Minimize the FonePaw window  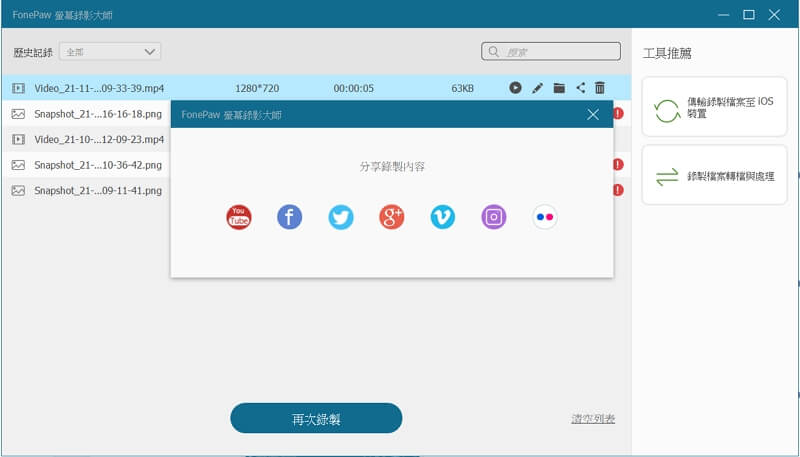pos(723,15)
